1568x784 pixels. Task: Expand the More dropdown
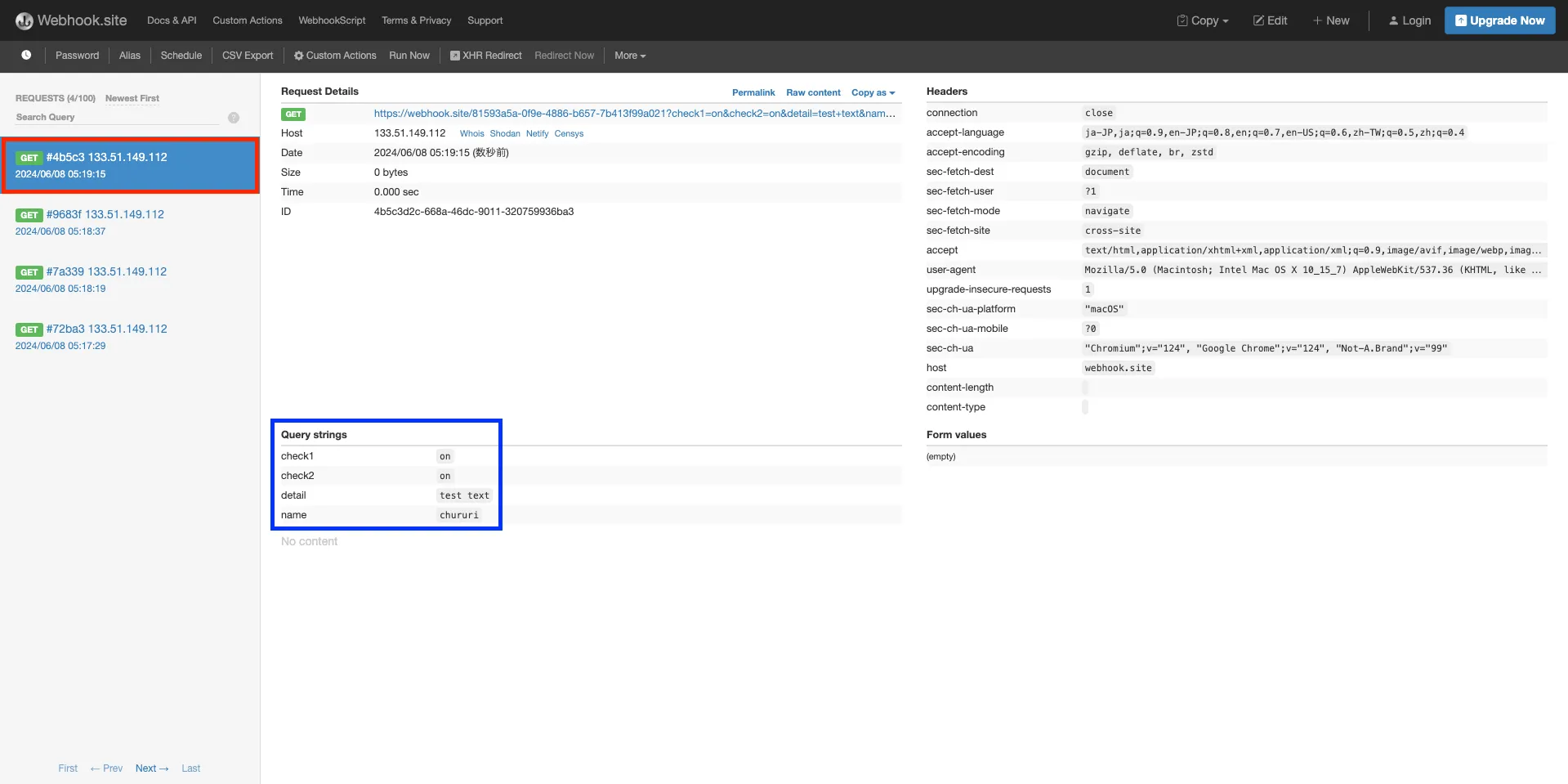[x=630, y=56]
